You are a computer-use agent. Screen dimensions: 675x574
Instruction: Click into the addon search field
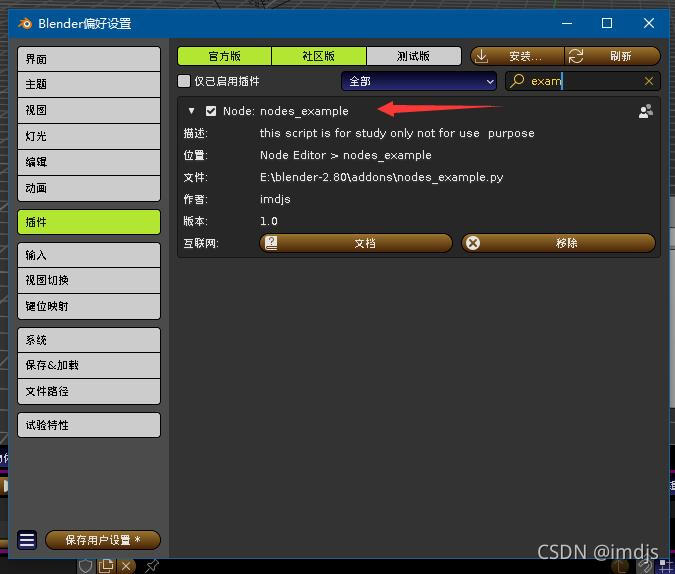pos(582,81)
